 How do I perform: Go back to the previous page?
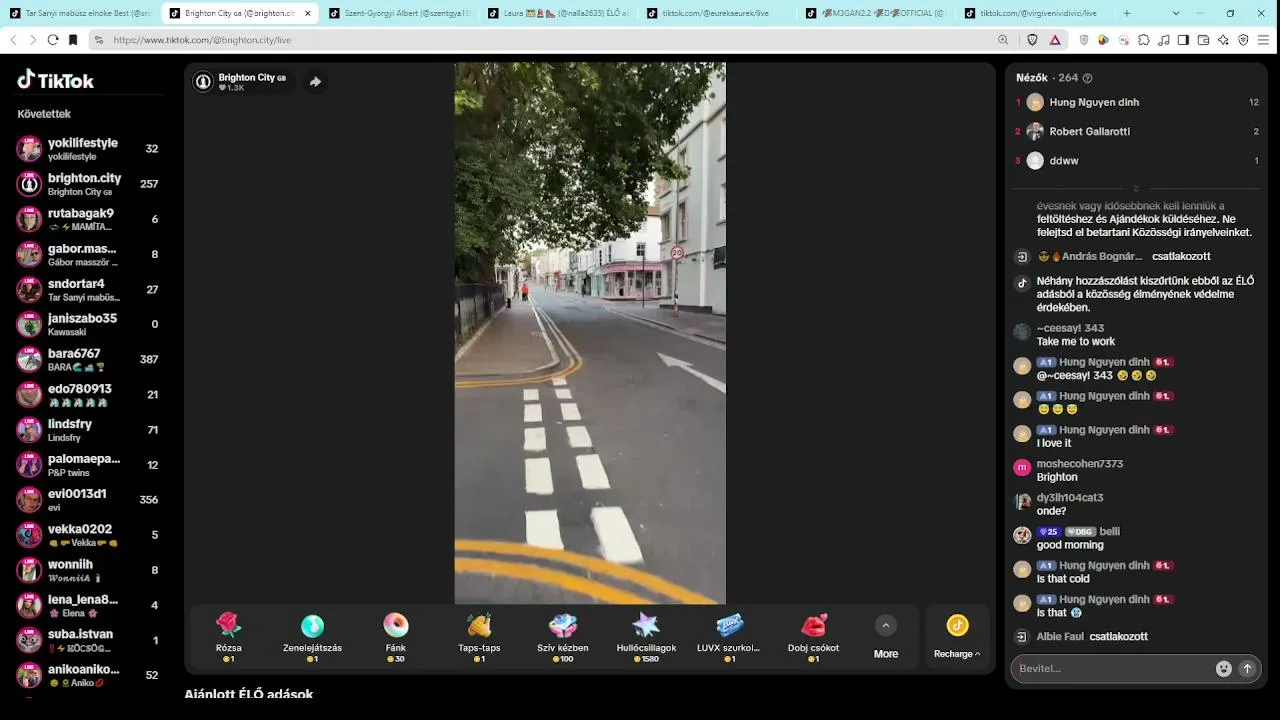pos(13,40)
